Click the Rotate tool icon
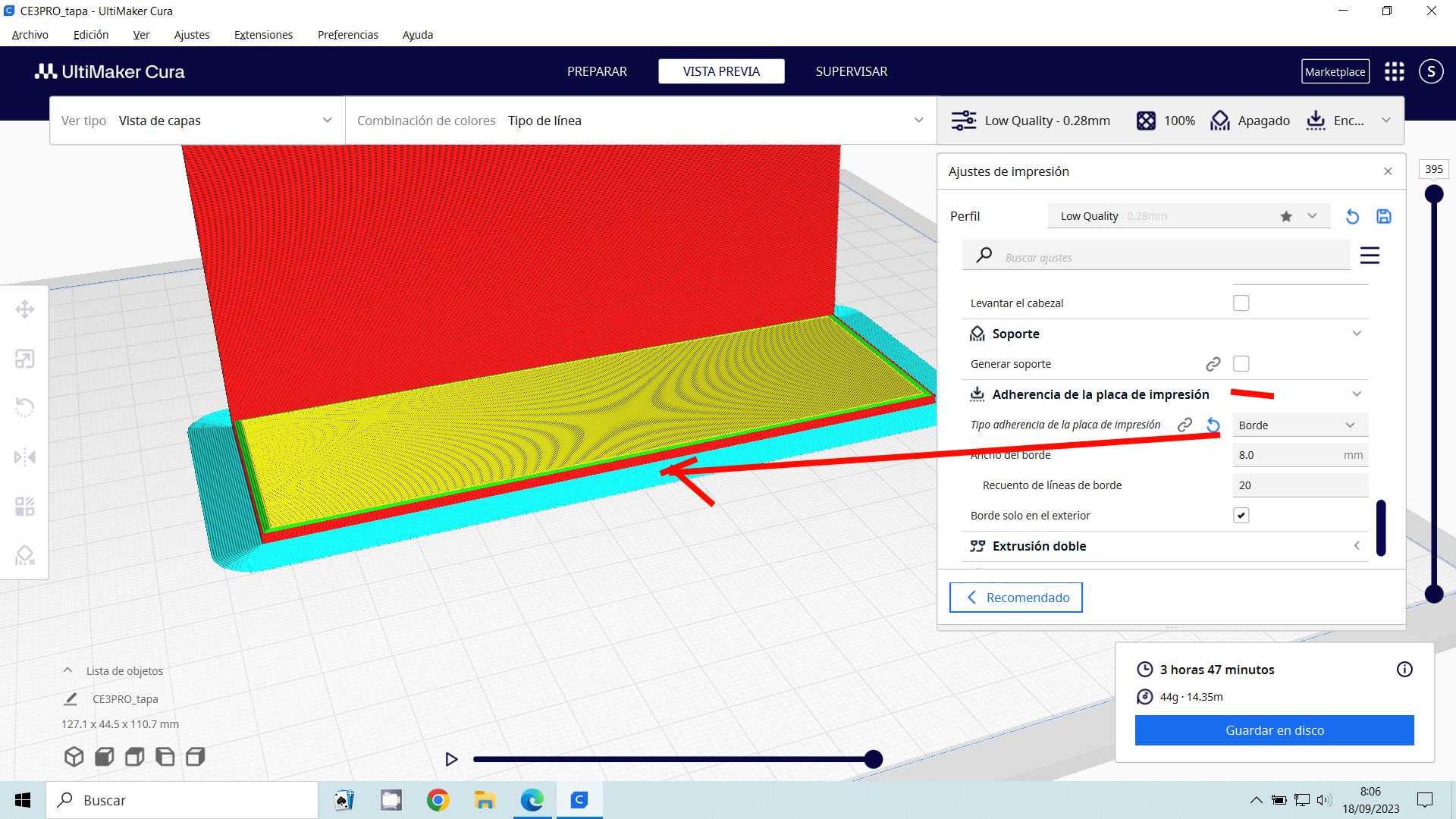1456x819 pixels. 24,408
